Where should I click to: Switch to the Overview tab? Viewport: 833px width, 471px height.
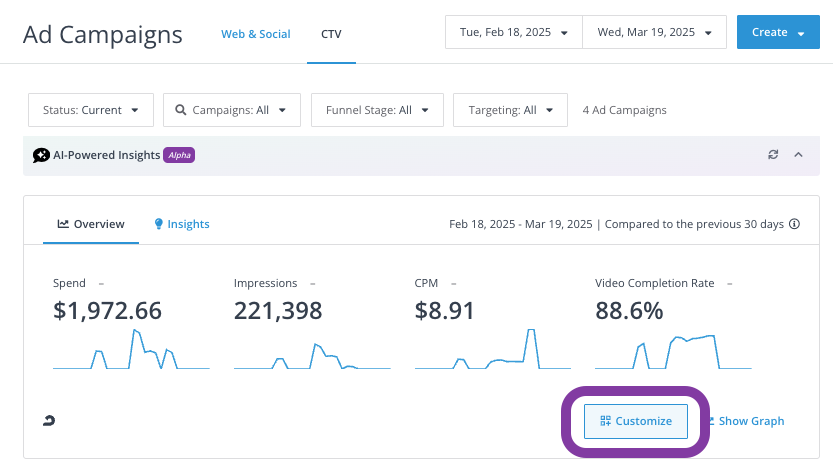pyautogui.click(x=91, y=224)
